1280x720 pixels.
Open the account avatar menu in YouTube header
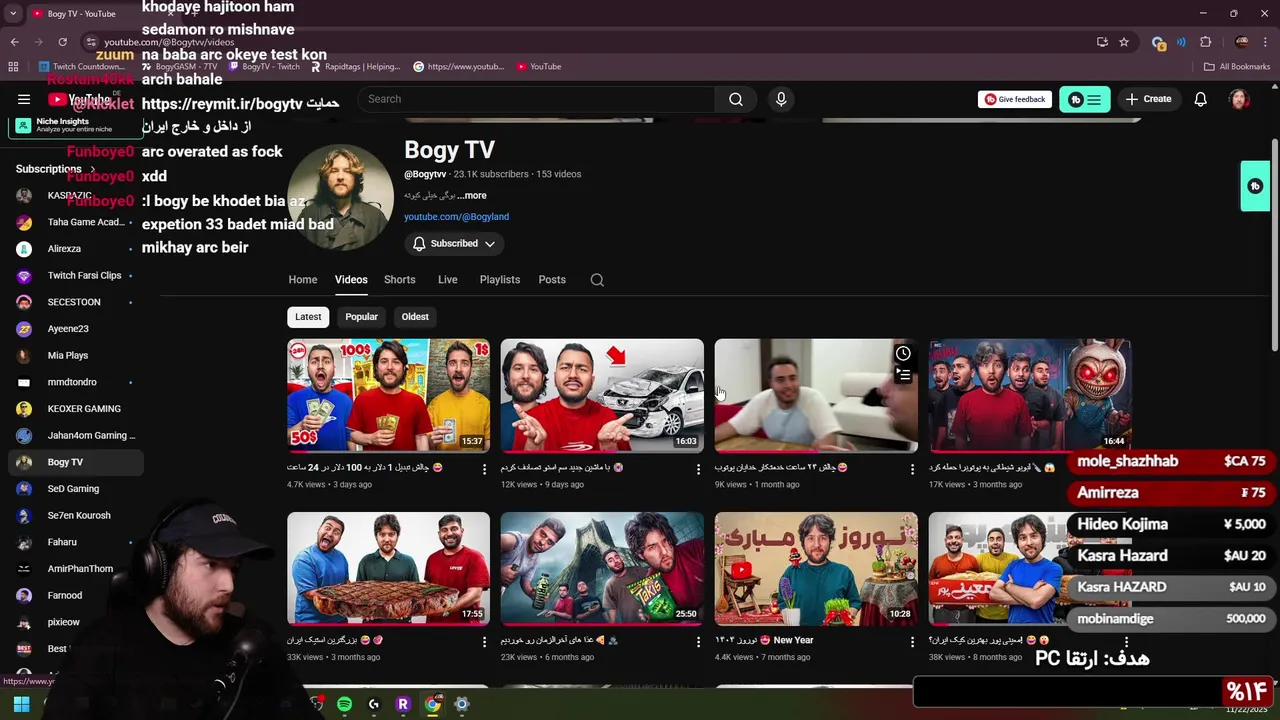1239,99
